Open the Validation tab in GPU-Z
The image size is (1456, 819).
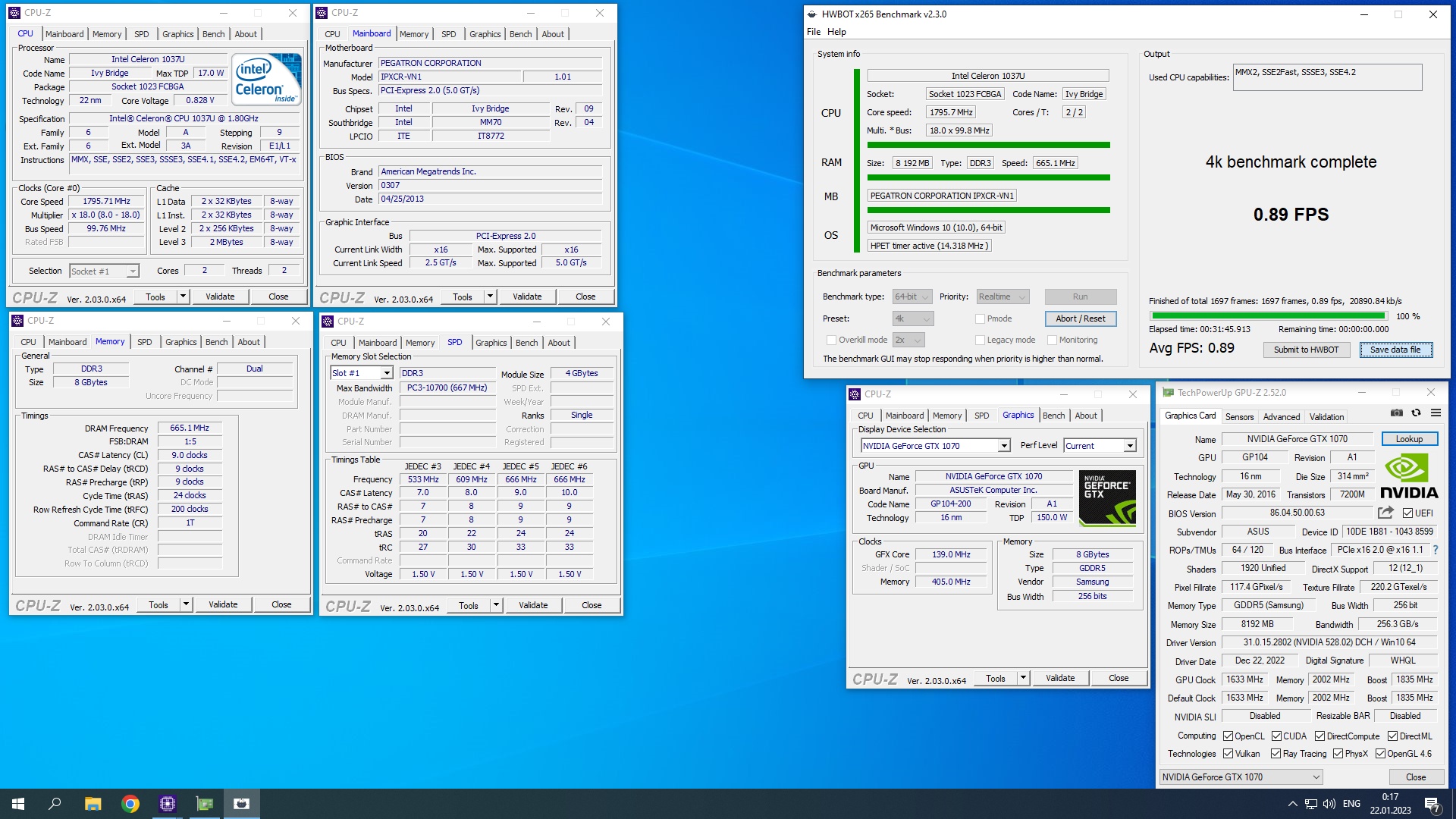click(1326, 417)
